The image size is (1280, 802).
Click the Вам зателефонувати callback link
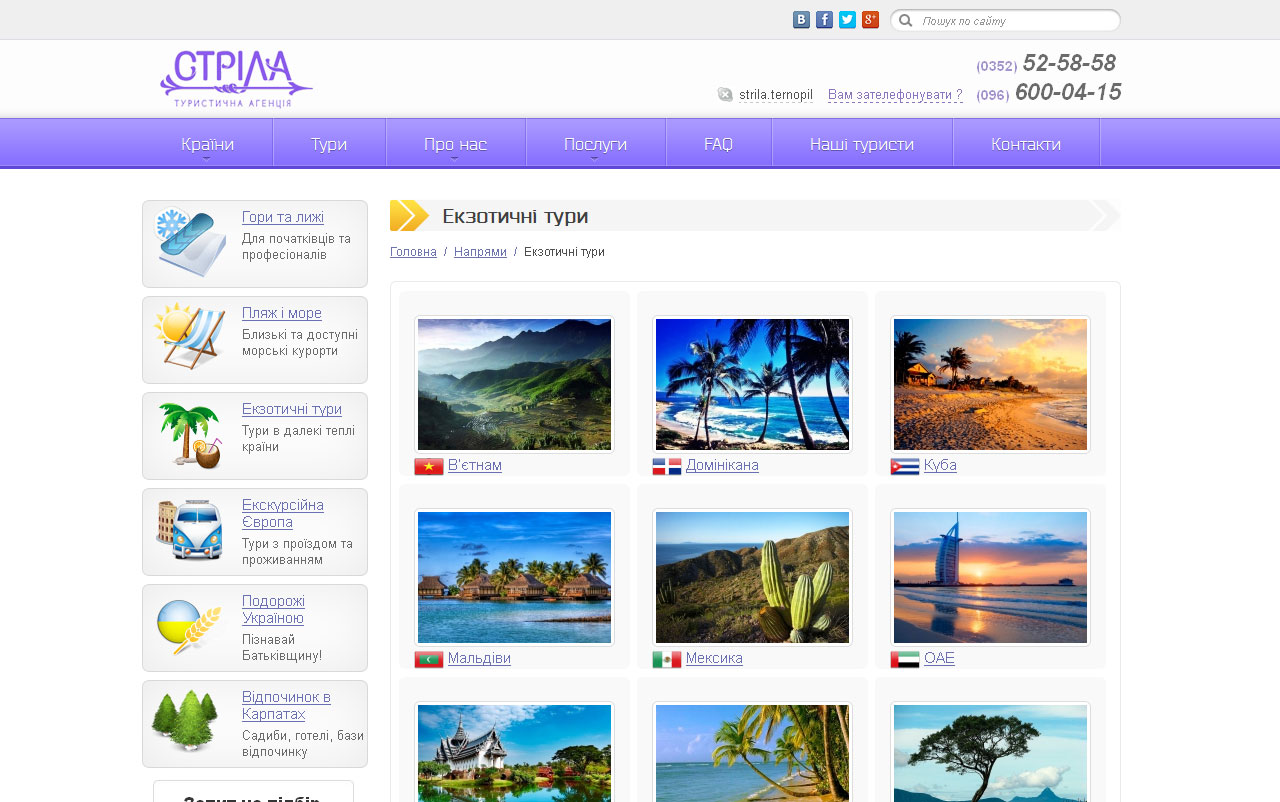tap(895, 95)
